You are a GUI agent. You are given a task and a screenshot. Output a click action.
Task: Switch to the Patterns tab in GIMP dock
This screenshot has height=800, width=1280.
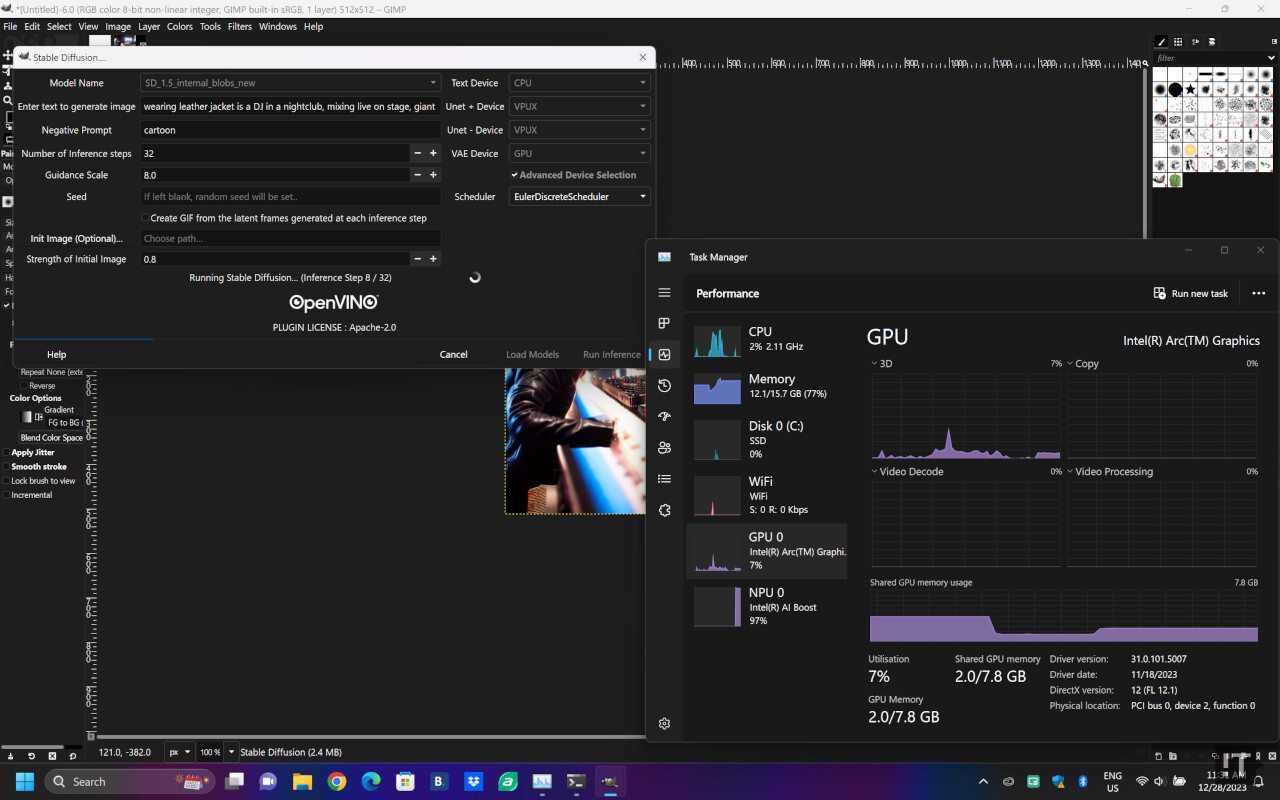[x=1178, y=42]
